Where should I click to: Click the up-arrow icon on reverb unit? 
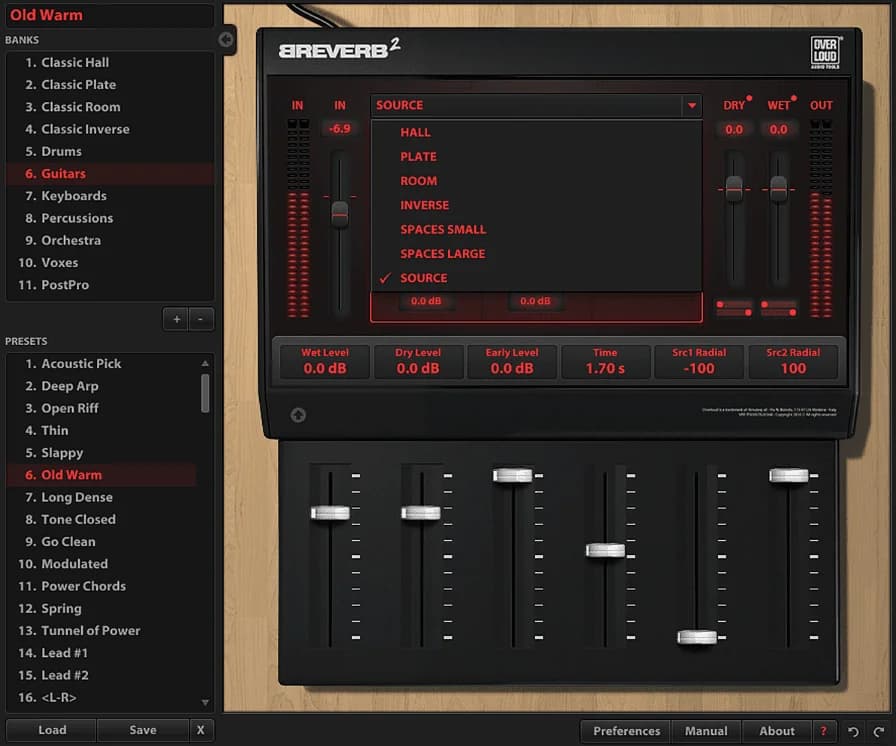(x=298, y=415)
